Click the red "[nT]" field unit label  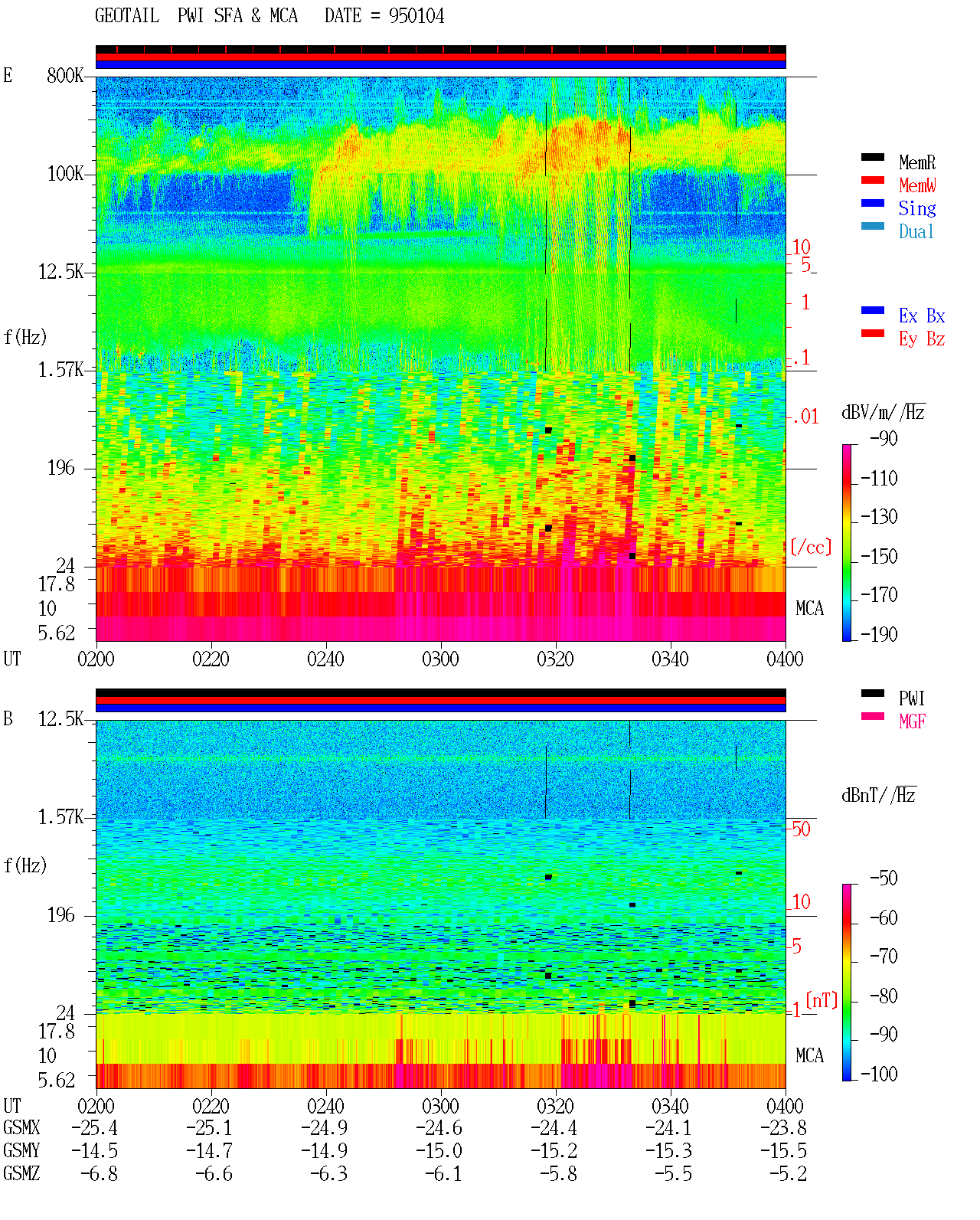(822, 1000)
